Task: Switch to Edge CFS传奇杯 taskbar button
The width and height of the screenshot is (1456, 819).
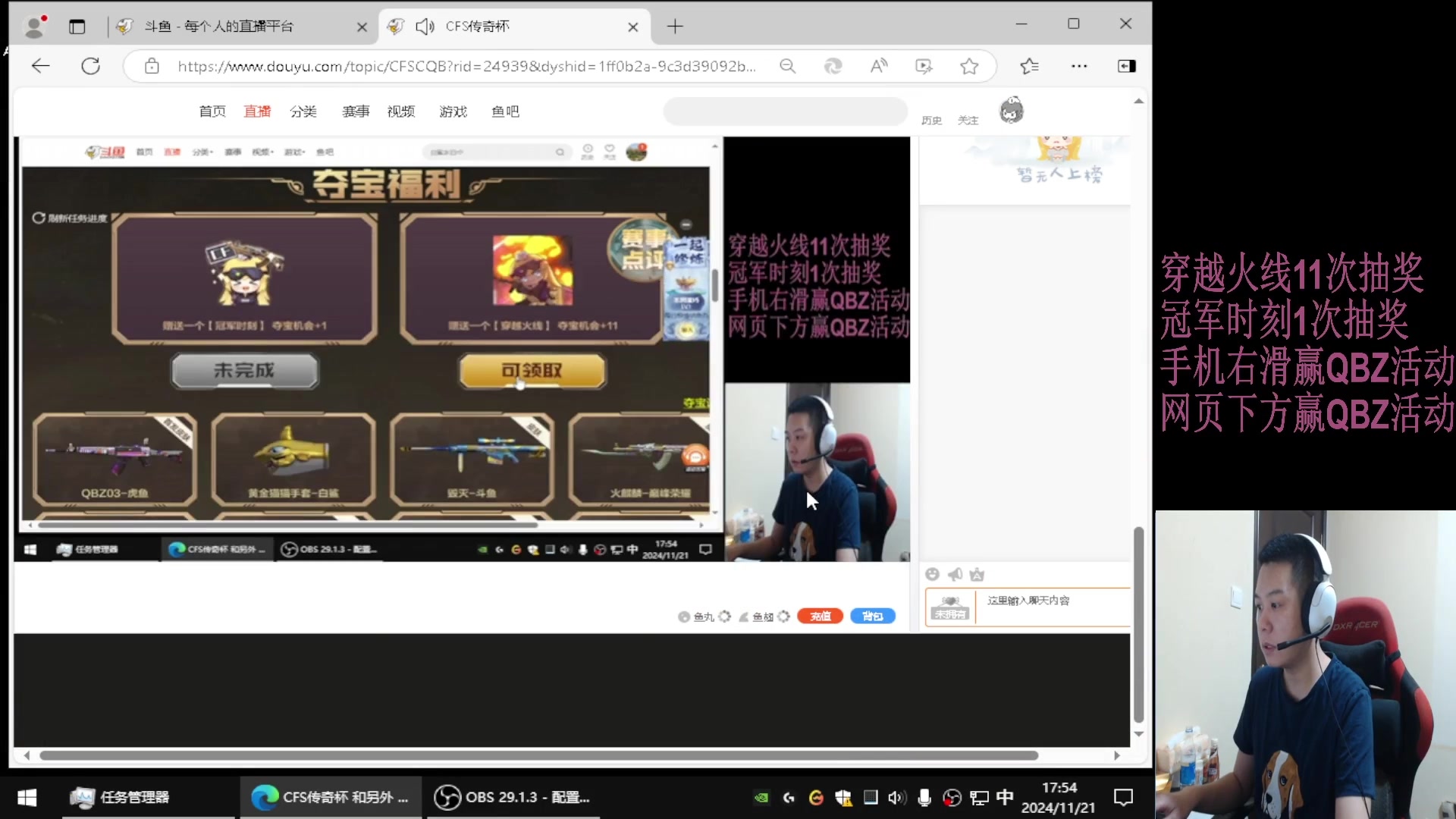Action: 331,797
